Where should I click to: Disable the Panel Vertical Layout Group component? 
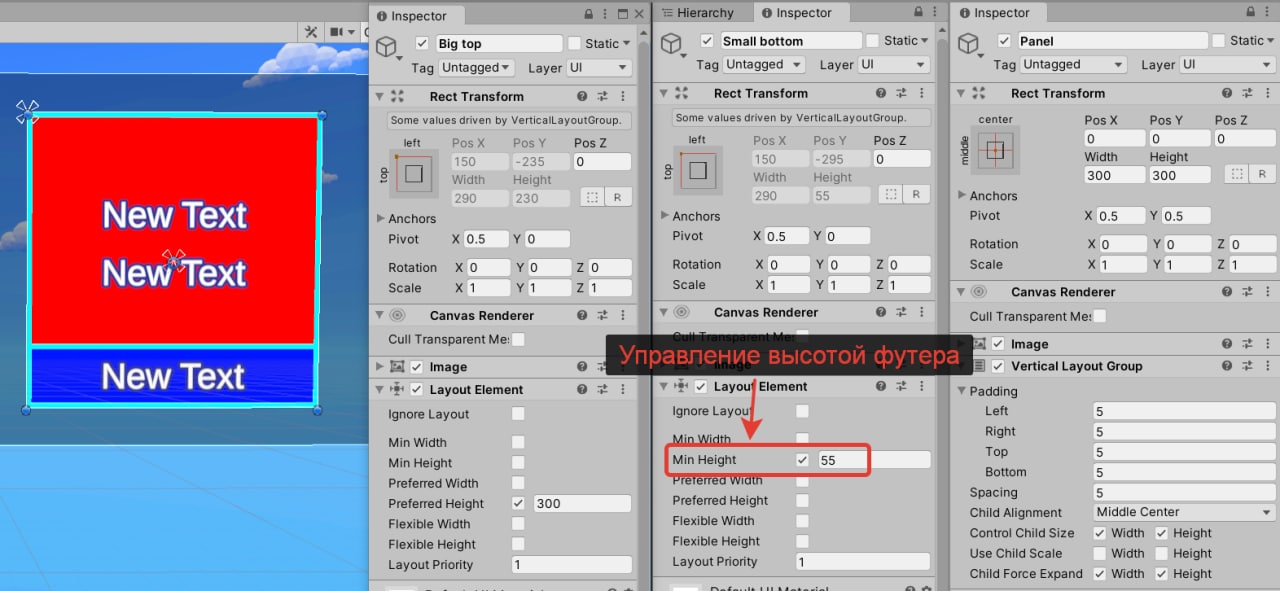tap(998, 366)
